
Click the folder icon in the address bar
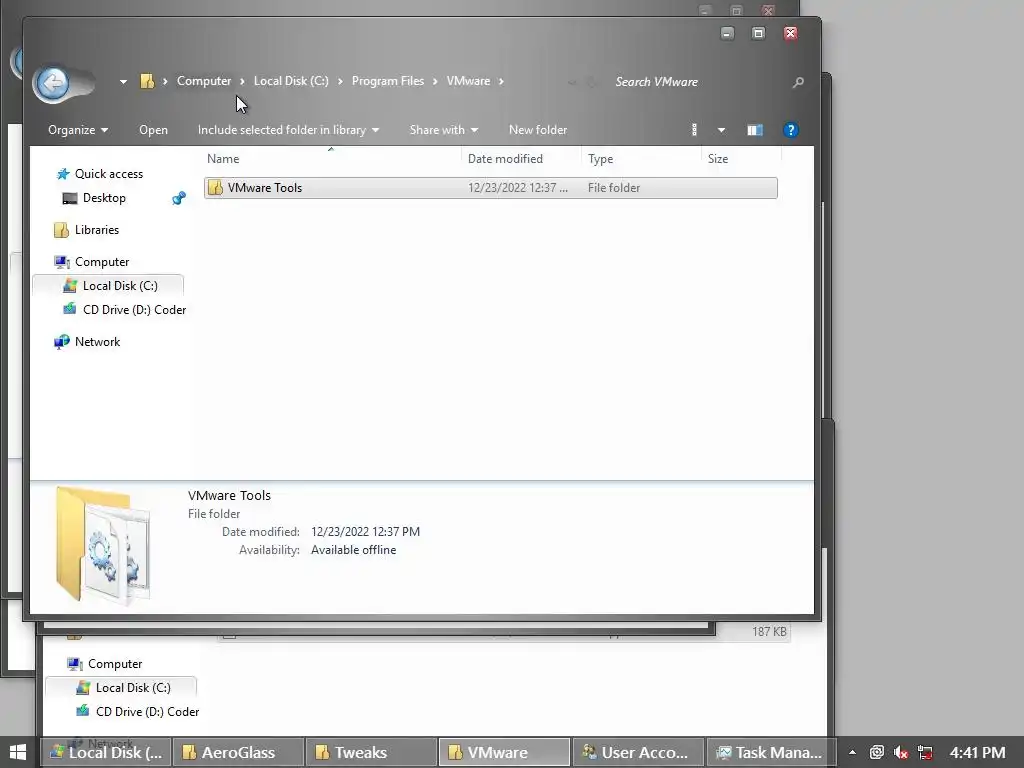pos(148,81)
